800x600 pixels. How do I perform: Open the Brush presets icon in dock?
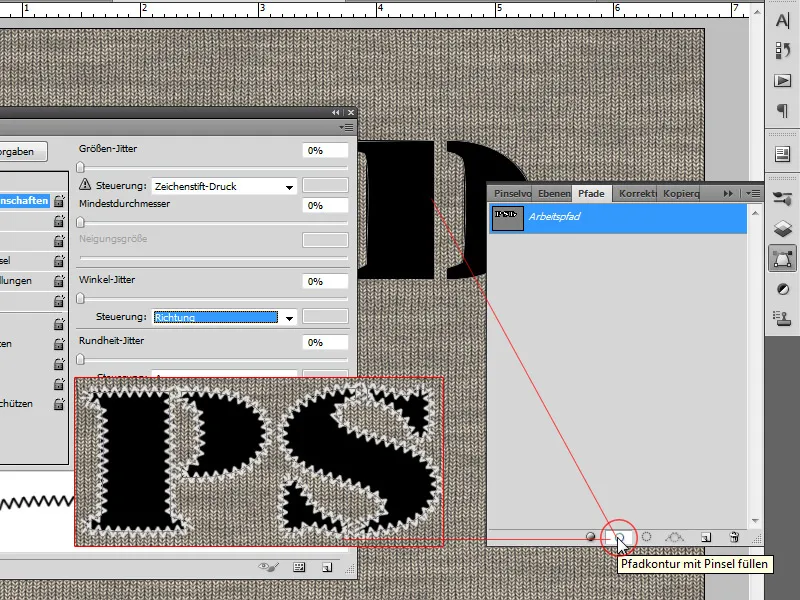coord(782,198)
